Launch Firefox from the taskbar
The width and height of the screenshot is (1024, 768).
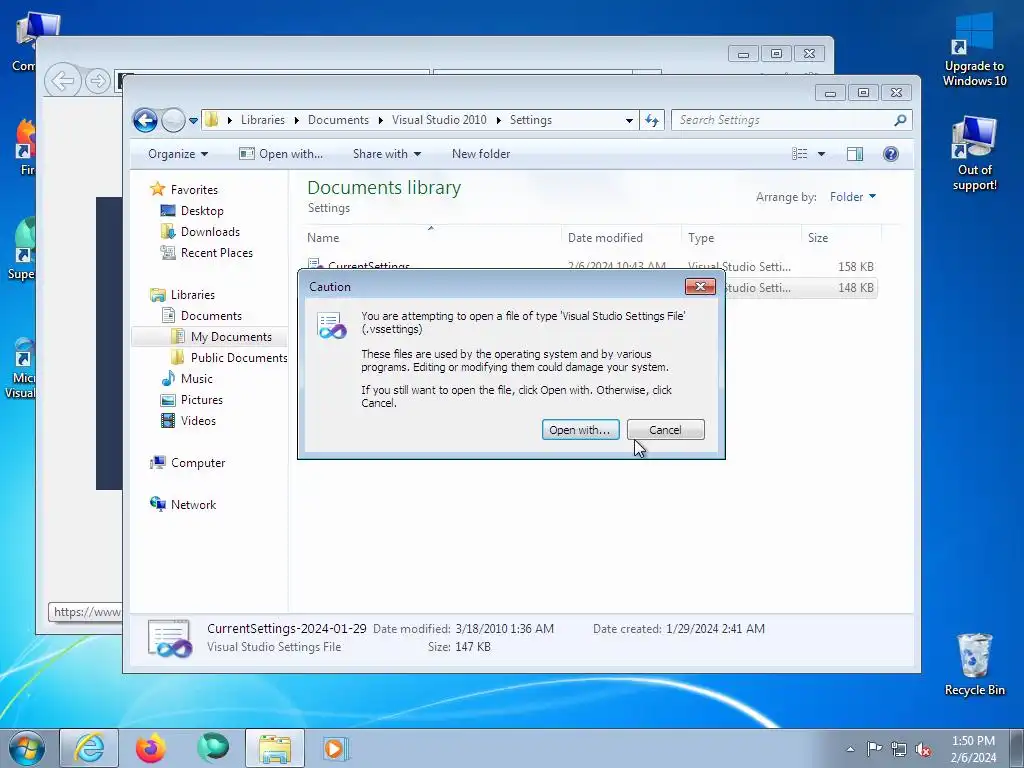click(150, 748)
